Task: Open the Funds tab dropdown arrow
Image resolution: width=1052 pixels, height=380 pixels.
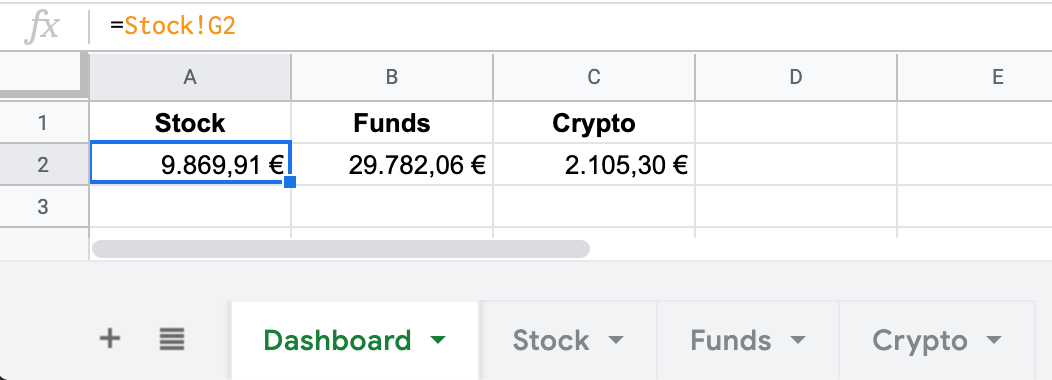Action: click(x=797, y=340)
